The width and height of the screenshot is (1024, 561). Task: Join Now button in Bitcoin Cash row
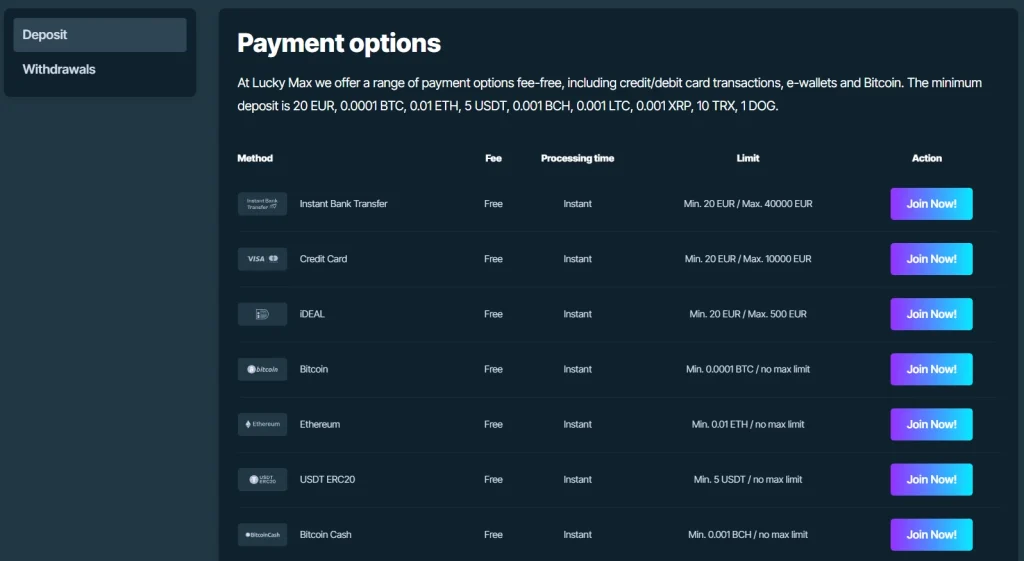[931, 534]
